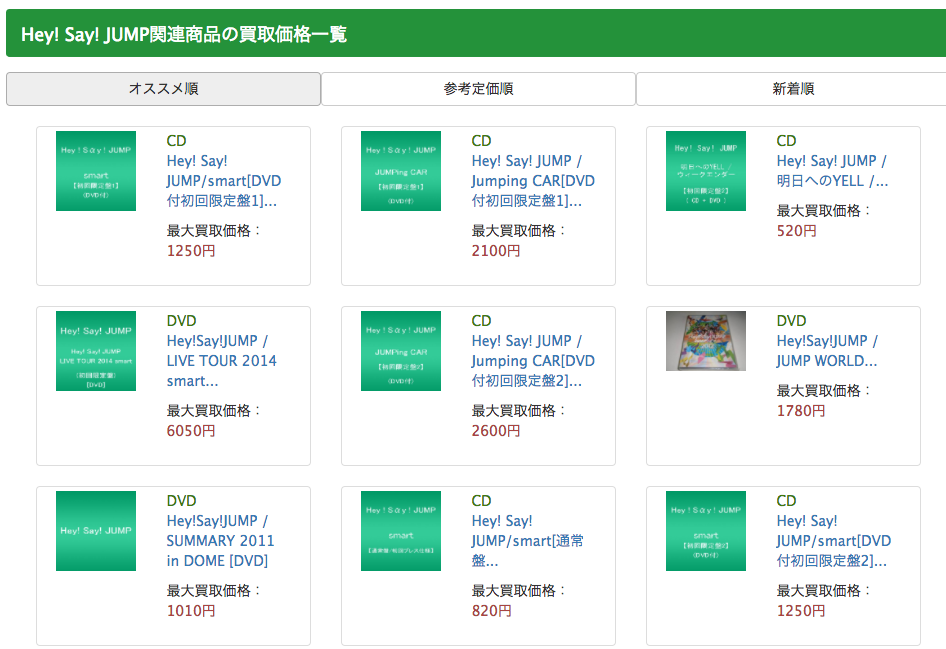Select the オススメ順 sort tab
946x649 pixels.
163,89
